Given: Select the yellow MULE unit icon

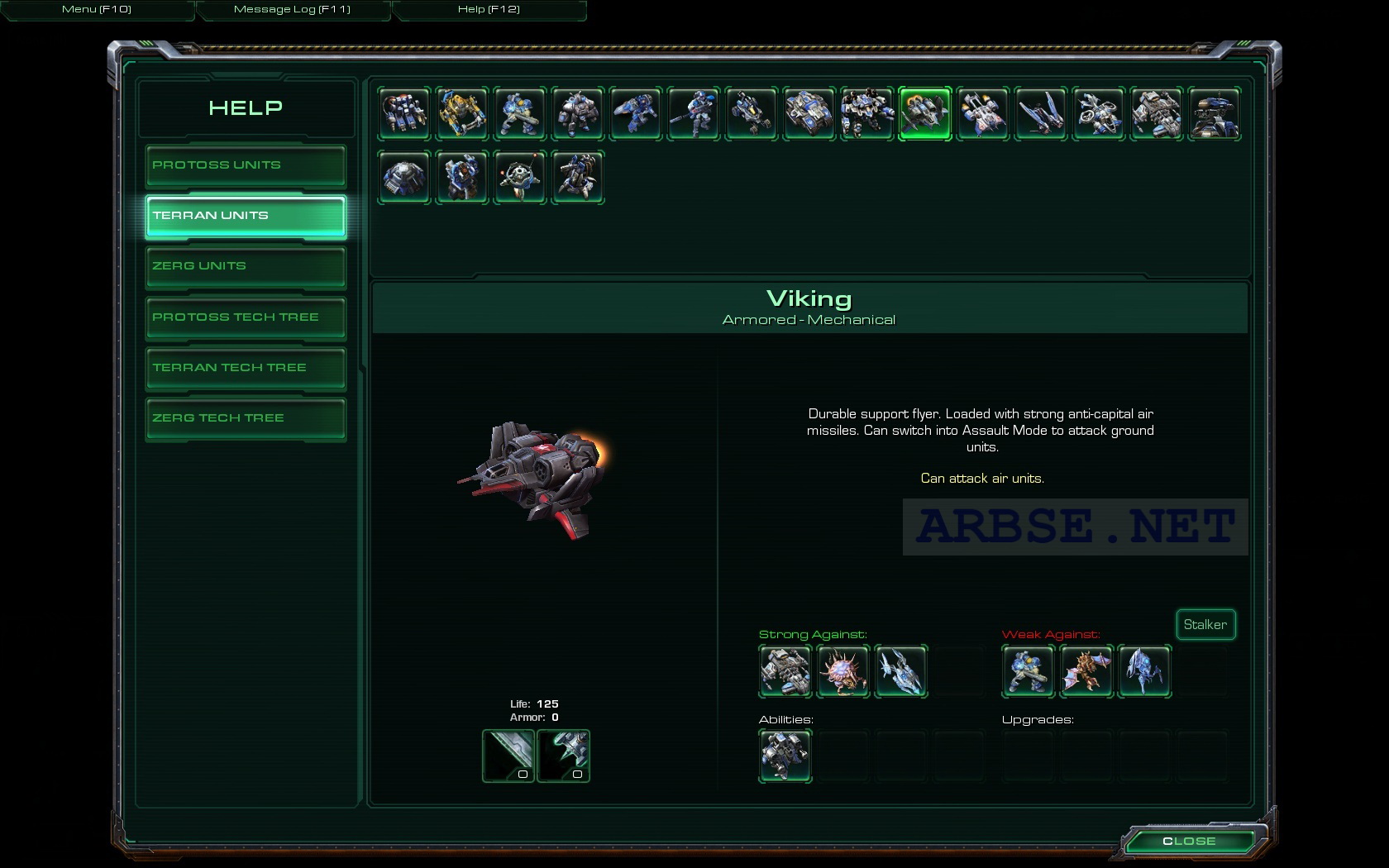Looking at the screenshot, I should point(462,113).
